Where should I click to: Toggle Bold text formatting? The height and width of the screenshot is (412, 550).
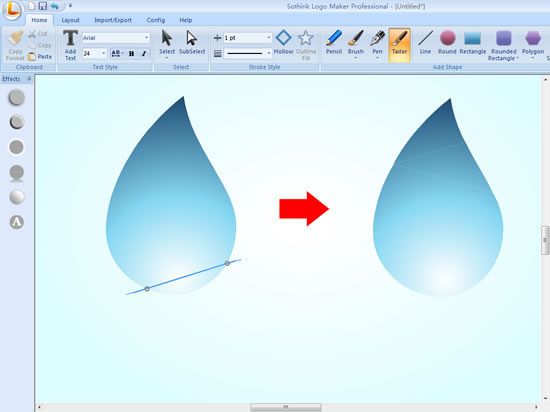(132, 54)
